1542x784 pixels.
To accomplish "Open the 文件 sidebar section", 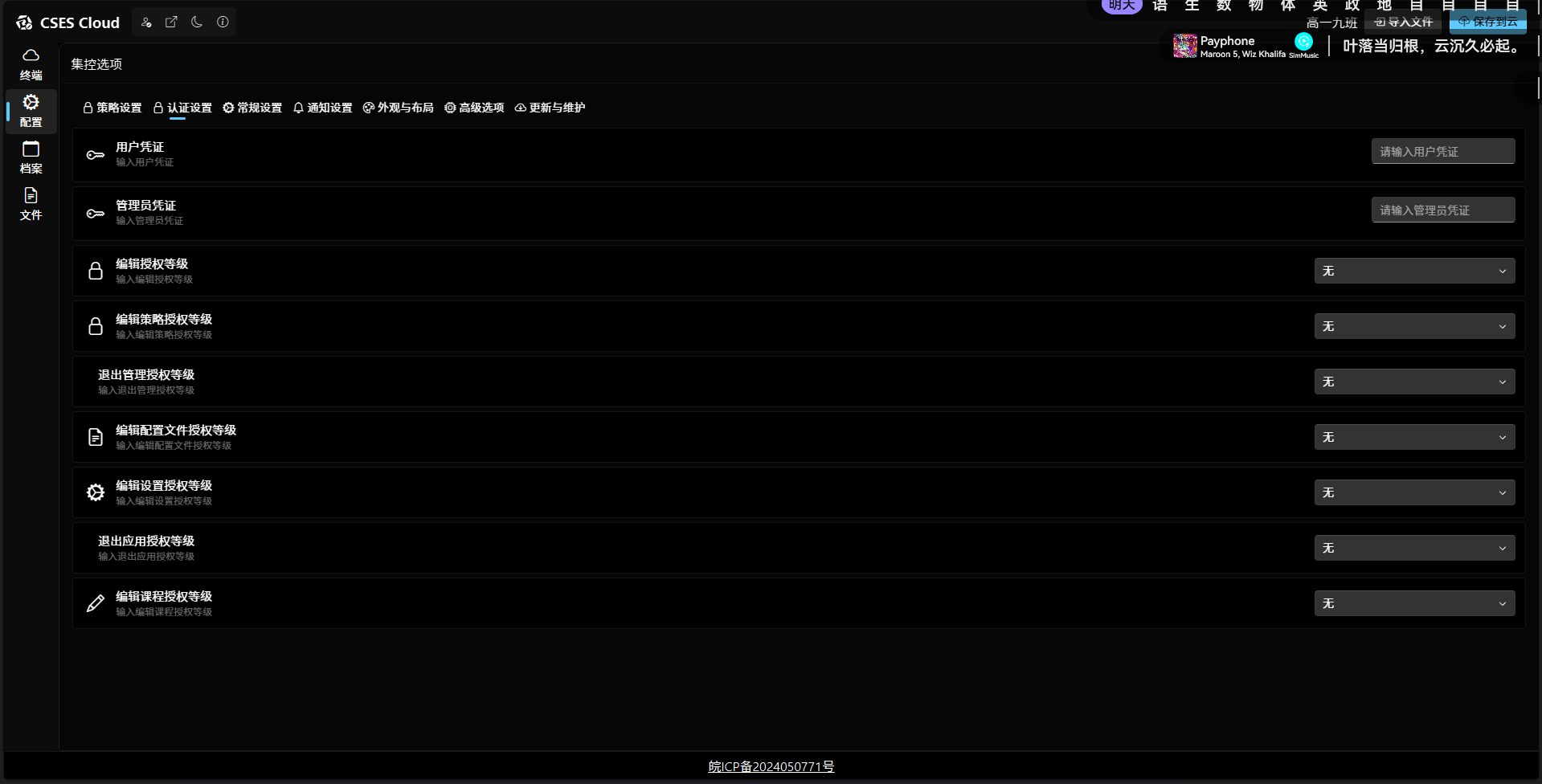I will click(x=31, y=204).
